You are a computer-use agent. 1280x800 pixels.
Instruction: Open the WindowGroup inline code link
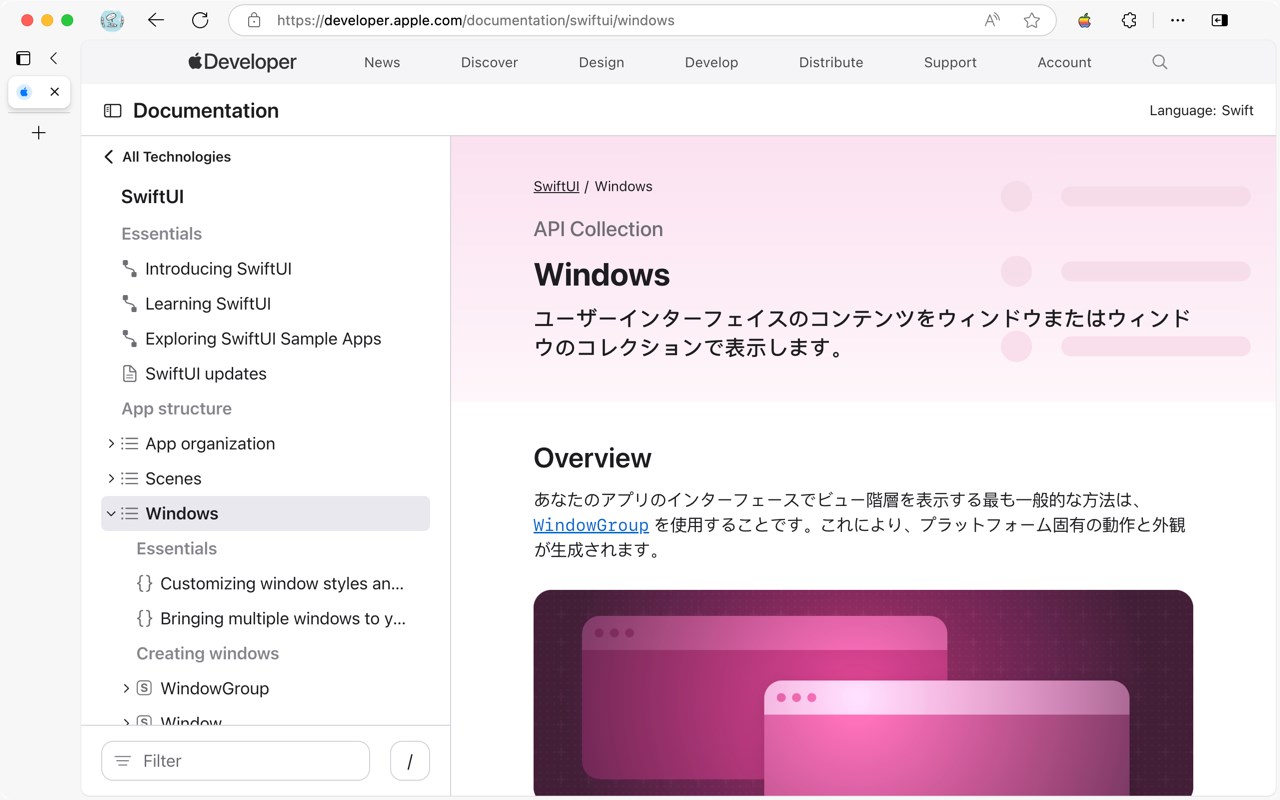[591, 525]
